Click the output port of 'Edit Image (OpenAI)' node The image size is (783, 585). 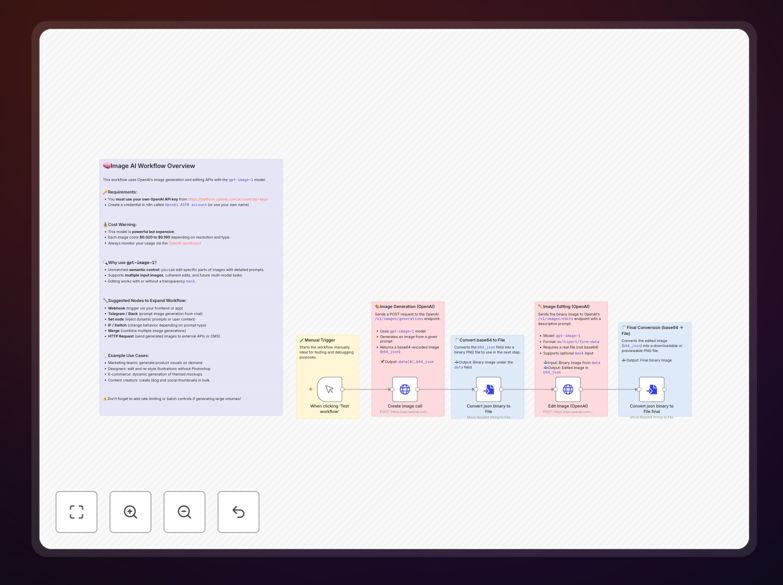coord(581,389)
